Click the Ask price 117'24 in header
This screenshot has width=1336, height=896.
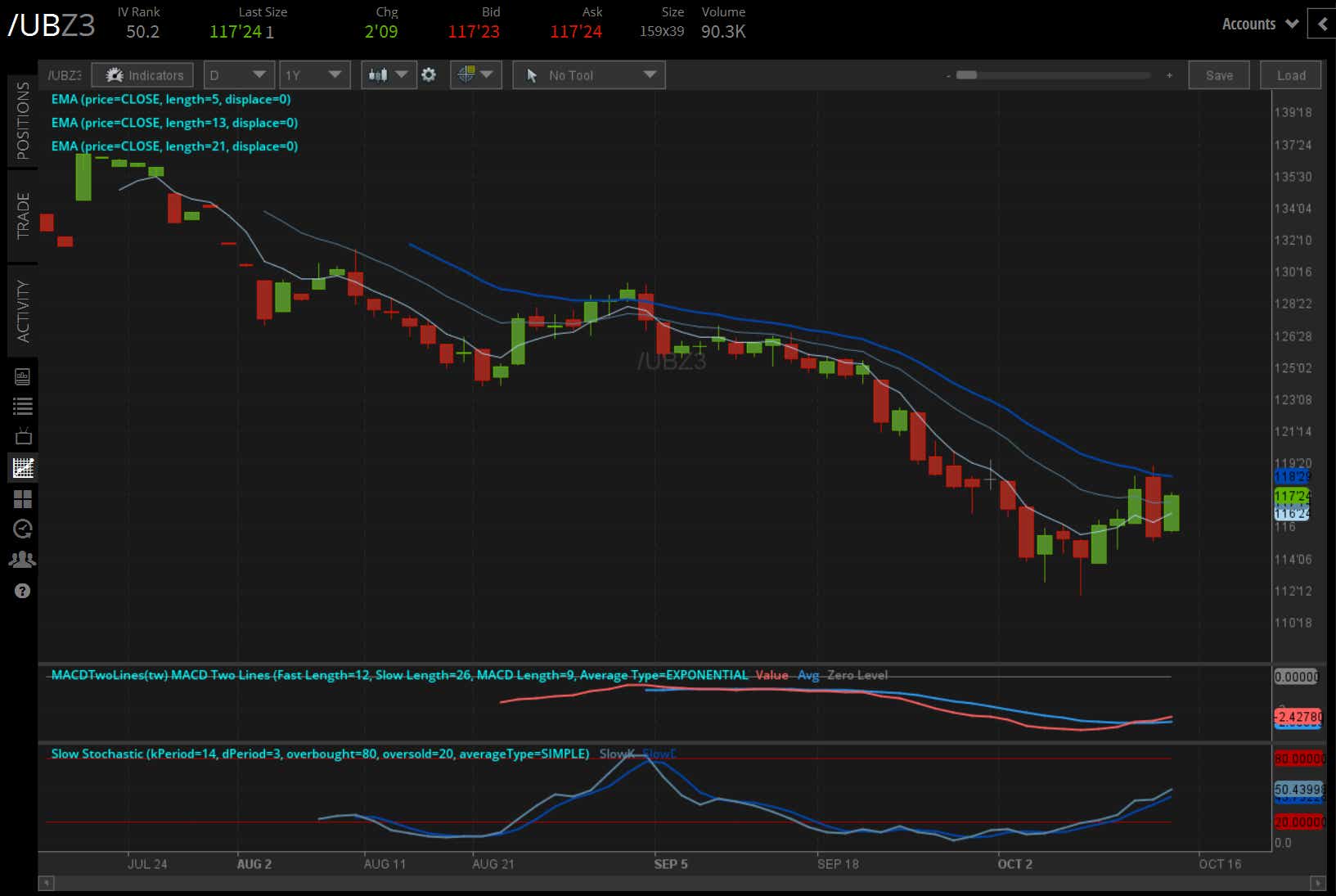click(576, 32)
